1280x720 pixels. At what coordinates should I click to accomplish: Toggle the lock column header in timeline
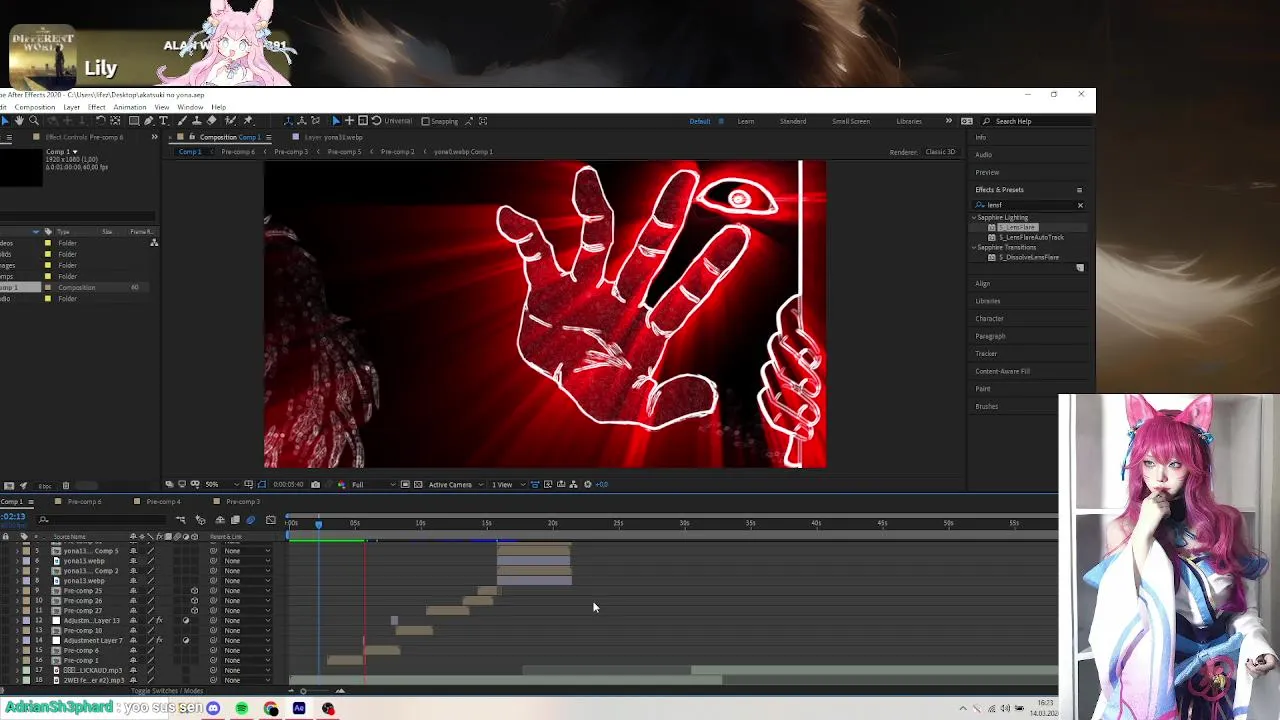point(5,536)
